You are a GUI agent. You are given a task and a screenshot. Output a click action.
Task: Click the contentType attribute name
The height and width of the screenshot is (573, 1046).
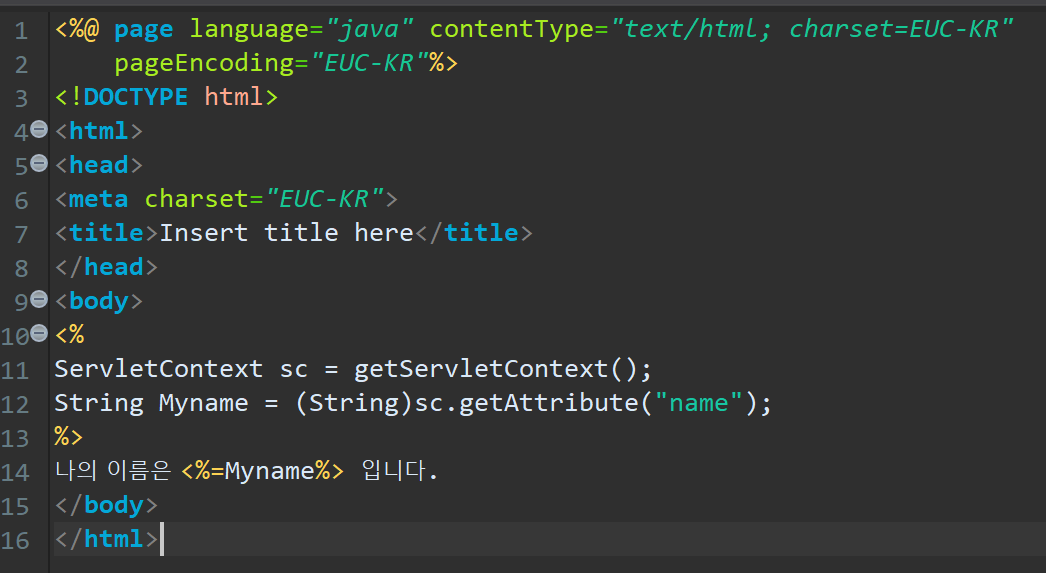coord(512,29)
